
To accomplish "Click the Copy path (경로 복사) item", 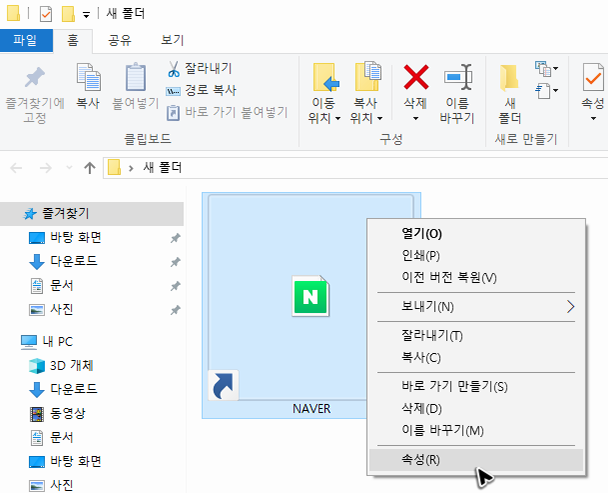I will pos(201,90).
